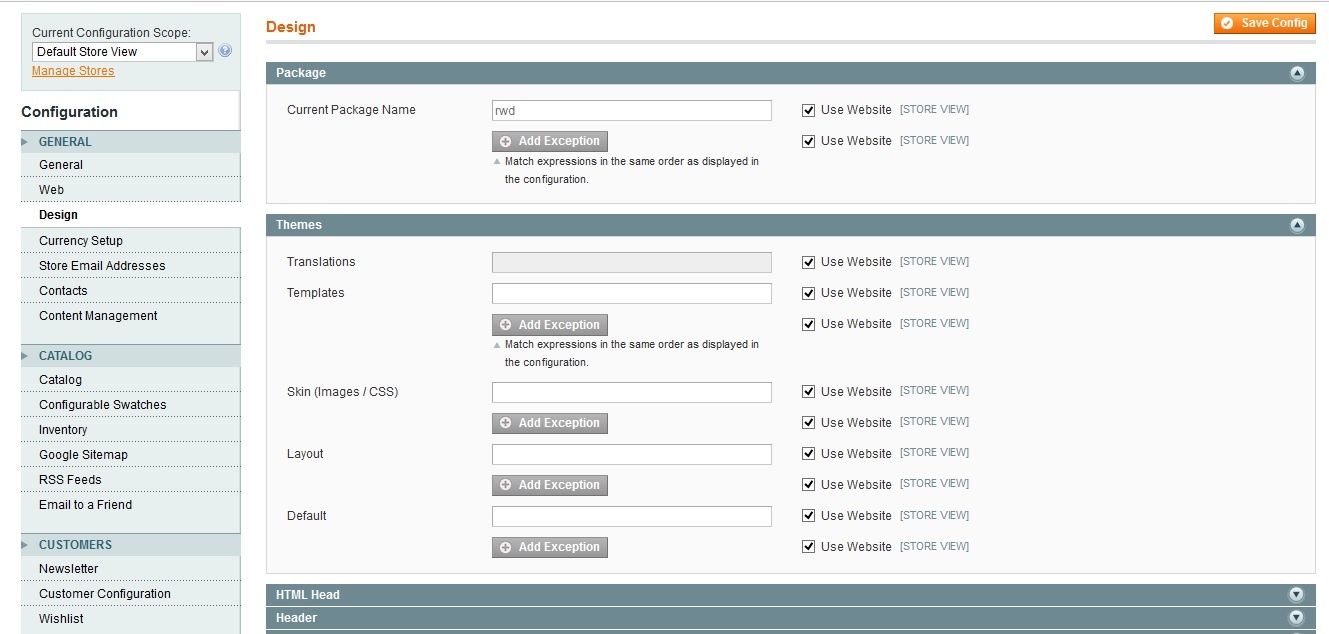Open the Current Configuration Scope dropdown
1329x634 pixels.
[x=123, y=52]
